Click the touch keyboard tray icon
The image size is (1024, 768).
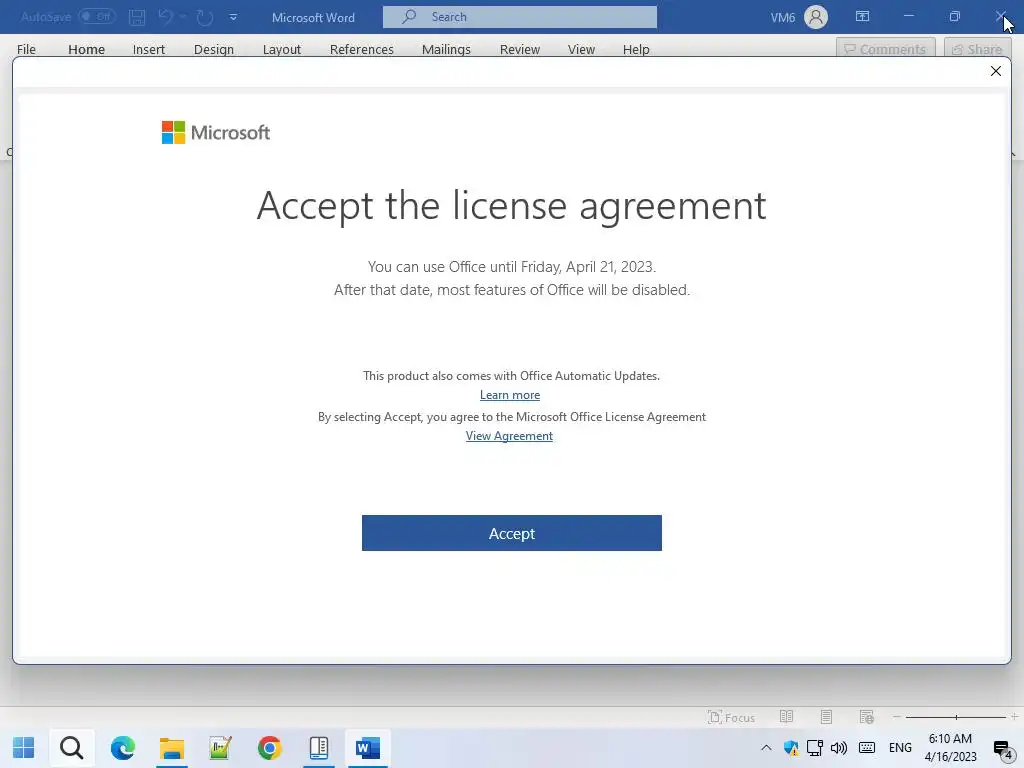click(867, 748)
